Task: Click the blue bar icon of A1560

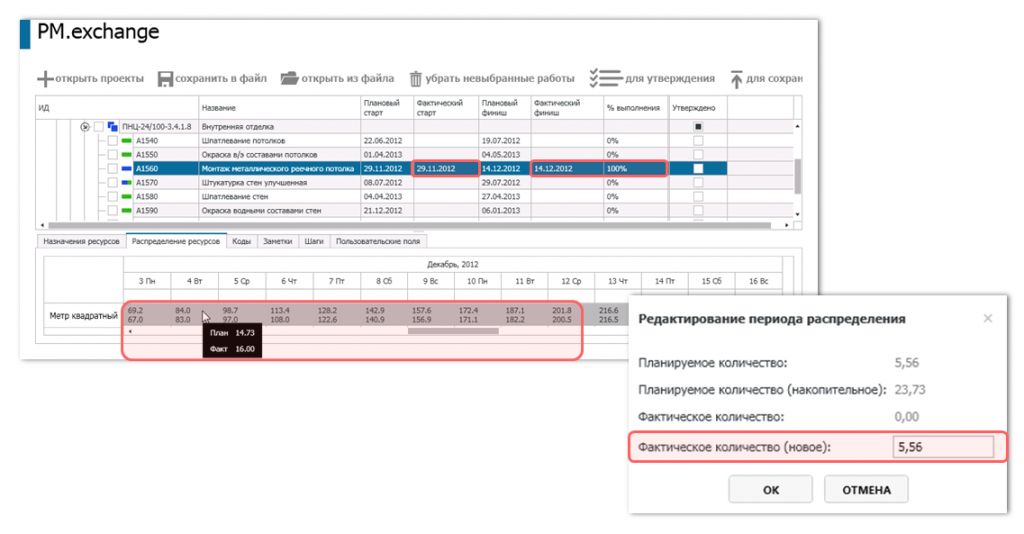Action: pyautogui.click(x=127, y=168)
